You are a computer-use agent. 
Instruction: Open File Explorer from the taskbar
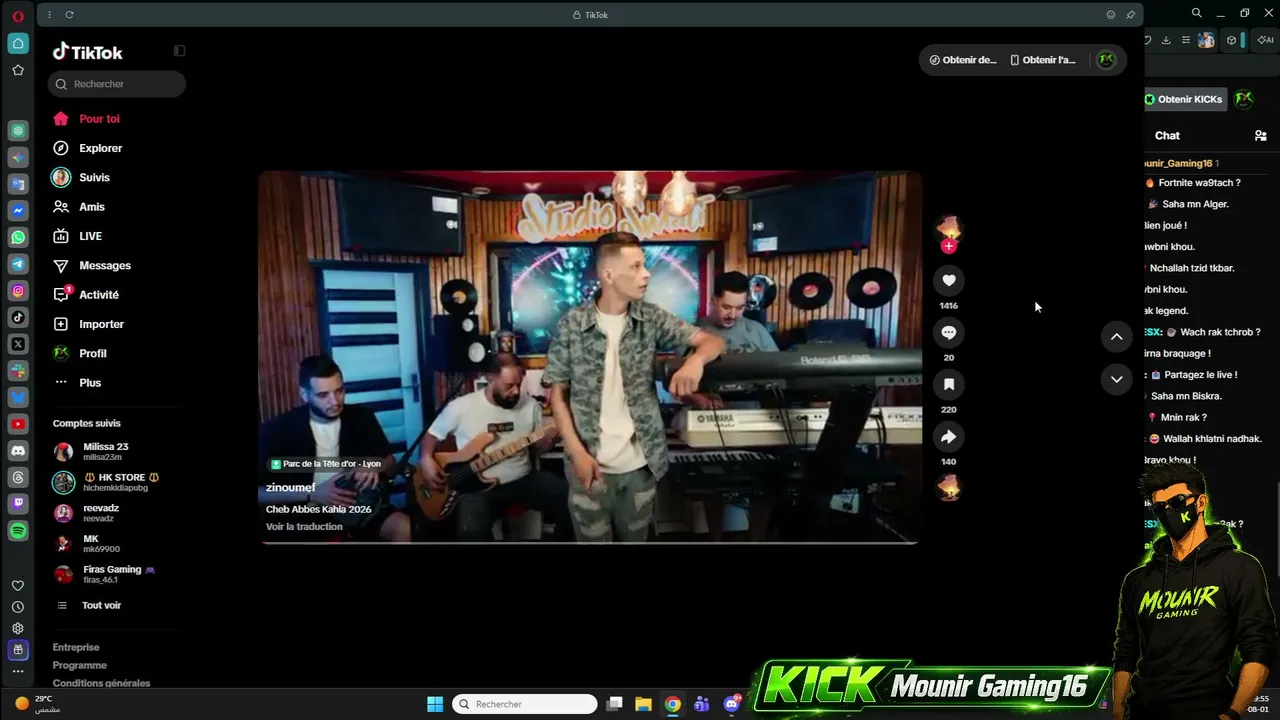coord(643,704)
